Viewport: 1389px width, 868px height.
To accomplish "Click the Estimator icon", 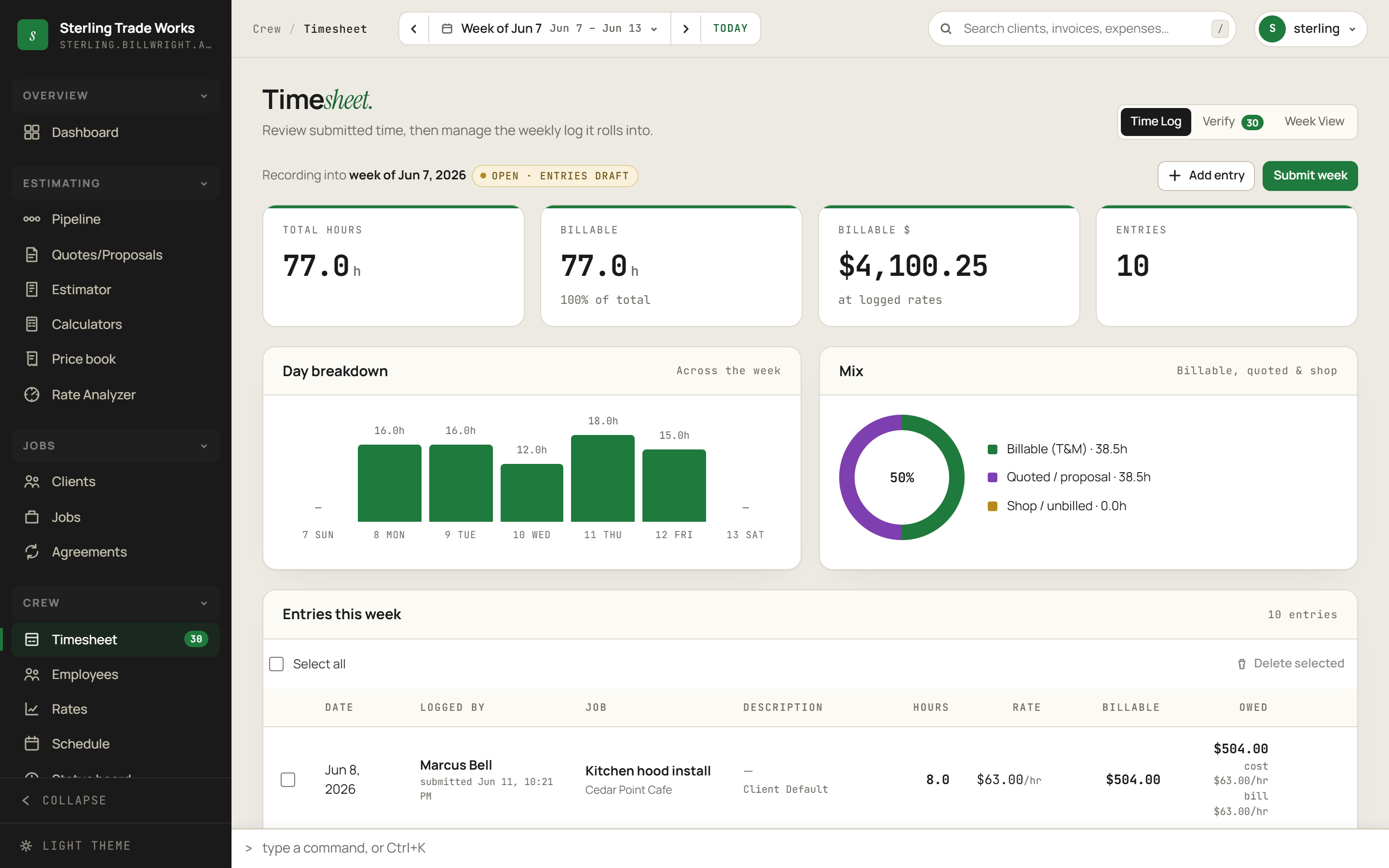I will [x=31, y=289].
